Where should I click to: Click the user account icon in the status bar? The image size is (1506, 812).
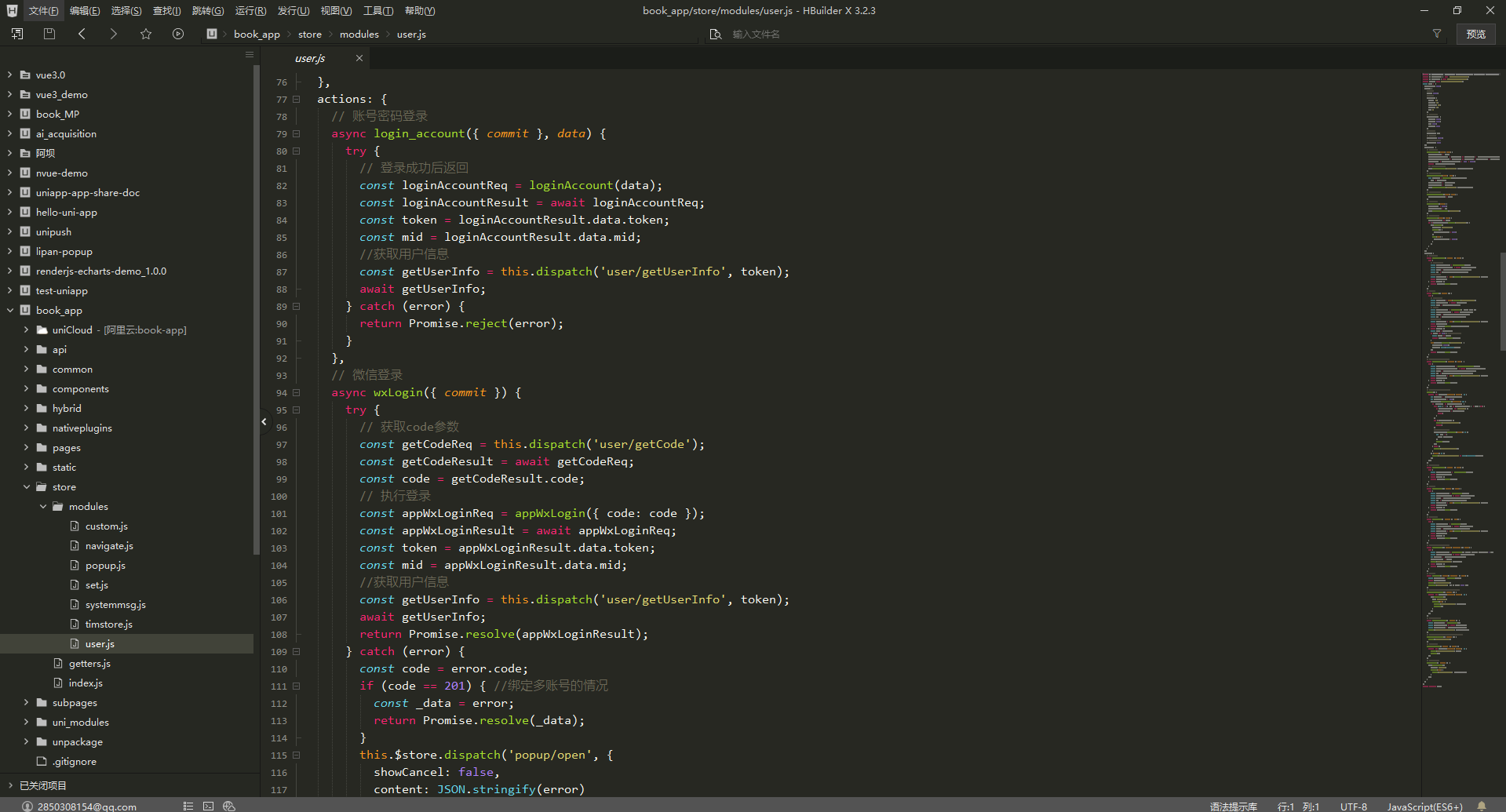[27, 807]
